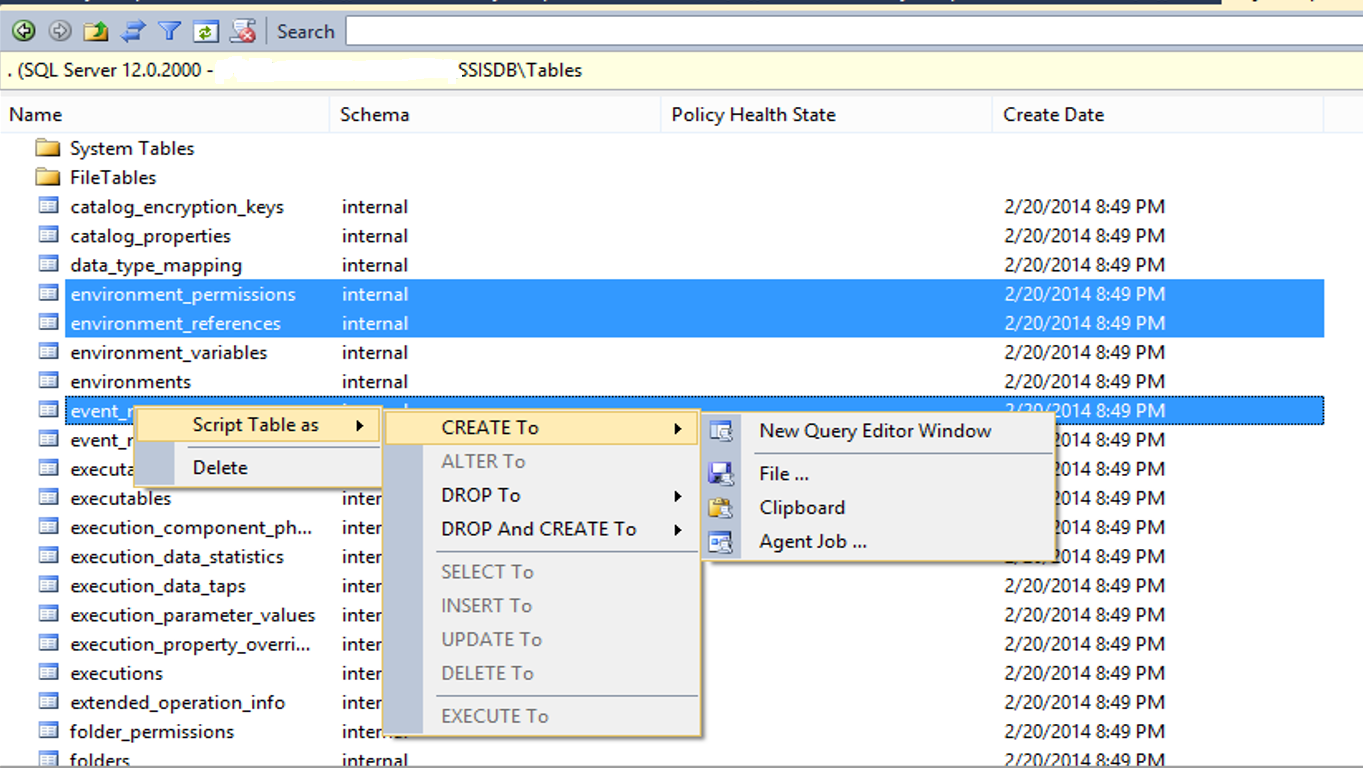1363x768 pixels.
Task: Click the green Back navigation arrow
Action: [x=23, y=31]
